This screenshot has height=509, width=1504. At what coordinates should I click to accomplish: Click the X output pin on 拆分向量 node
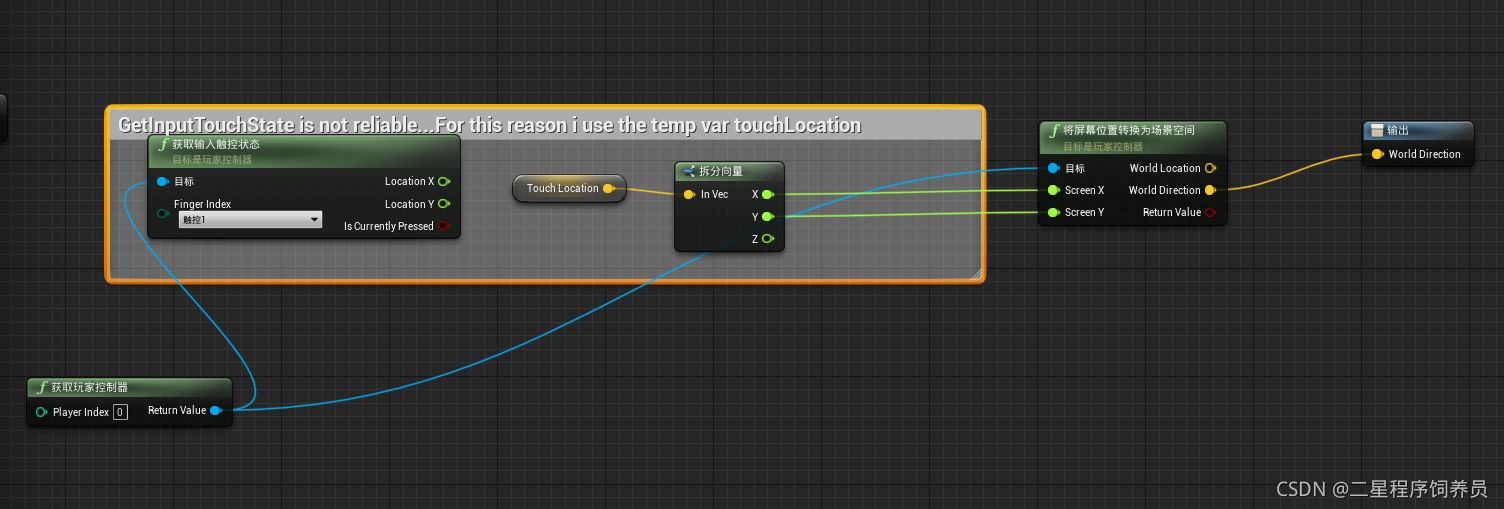tap(767, 194)
